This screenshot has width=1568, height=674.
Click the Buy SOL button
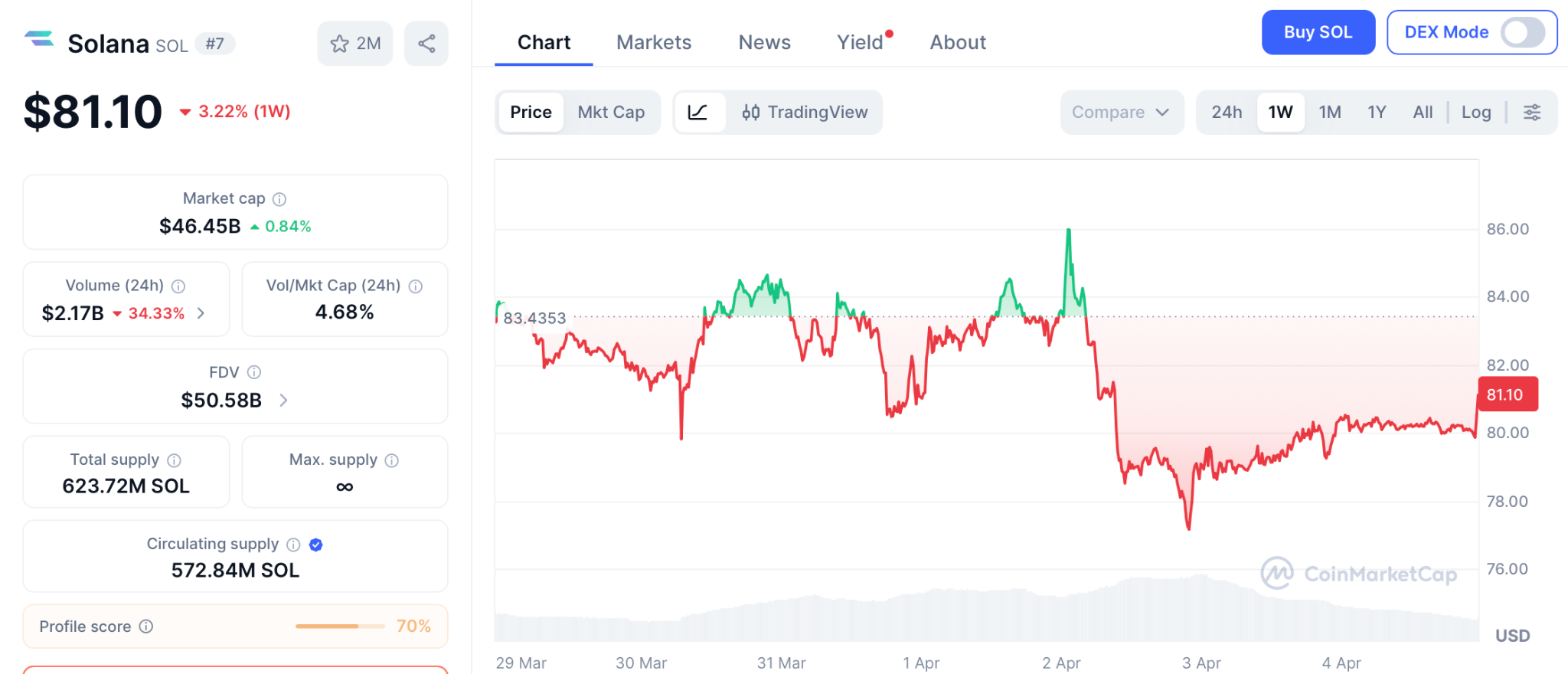tap(1318, 32)
